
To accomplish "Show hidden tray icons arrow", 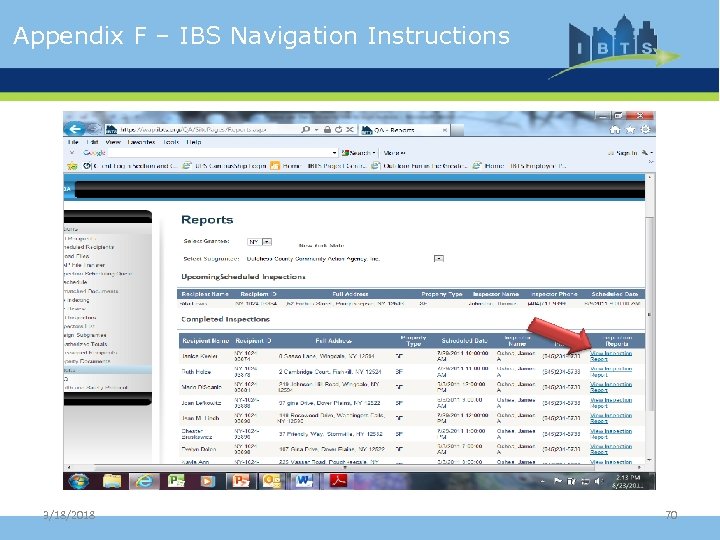I will (x=543, y=481).
